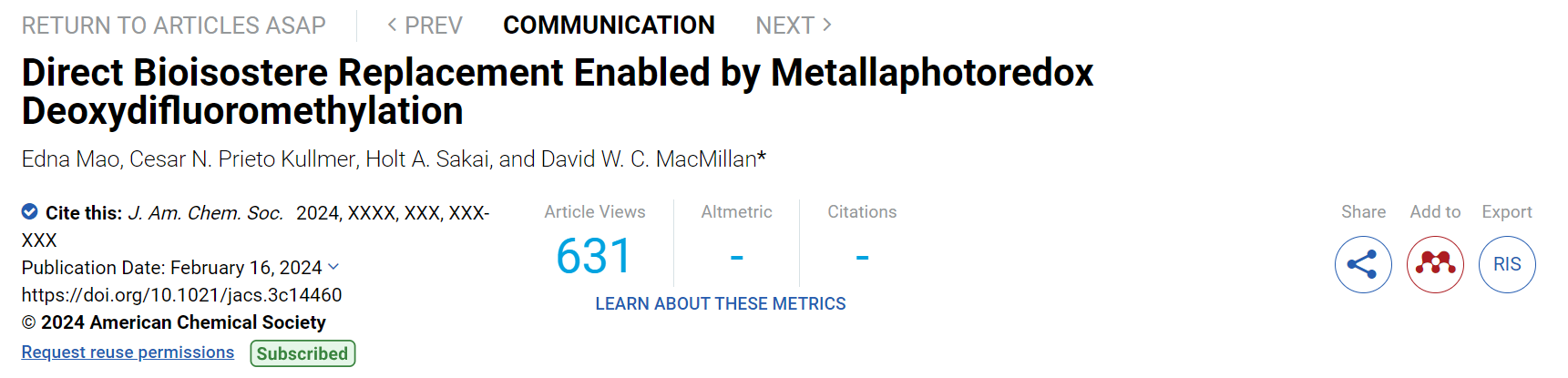
Task: Click the blue verified checkmark by Cite this
Action: pyautogui.click(x=30, y=212)
